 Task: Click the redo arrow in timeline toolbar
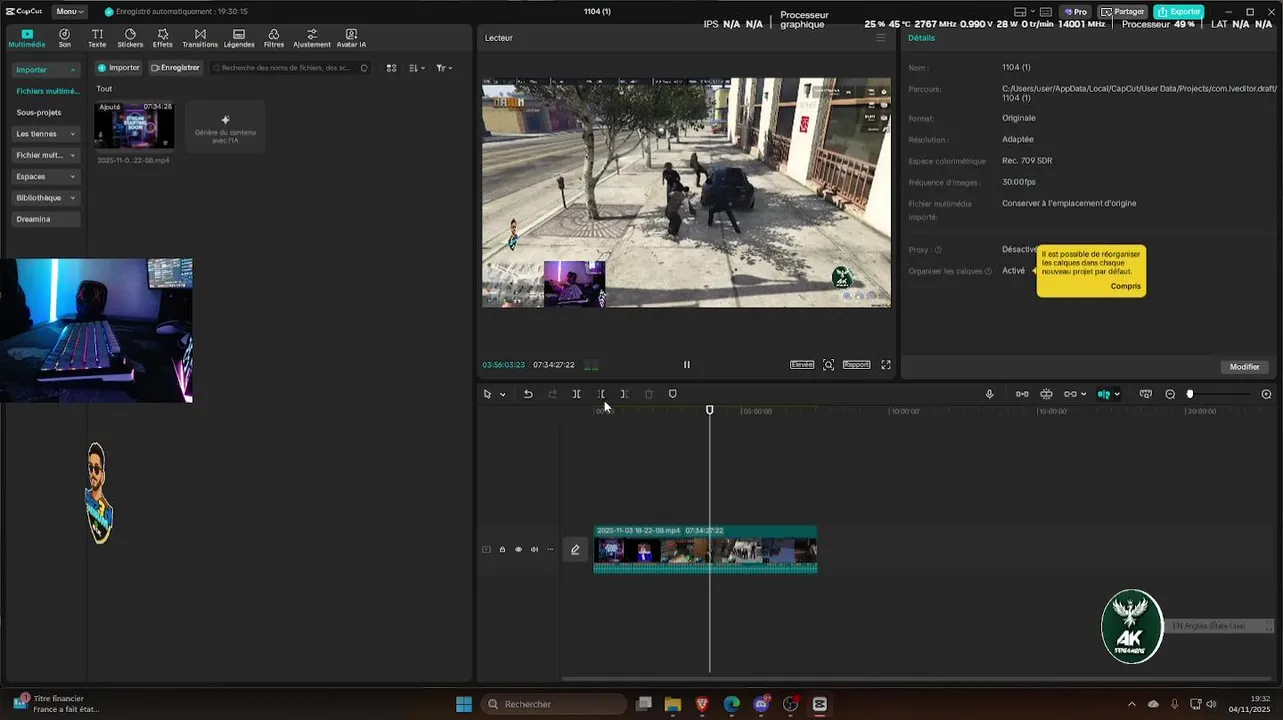tap(552, 394)
